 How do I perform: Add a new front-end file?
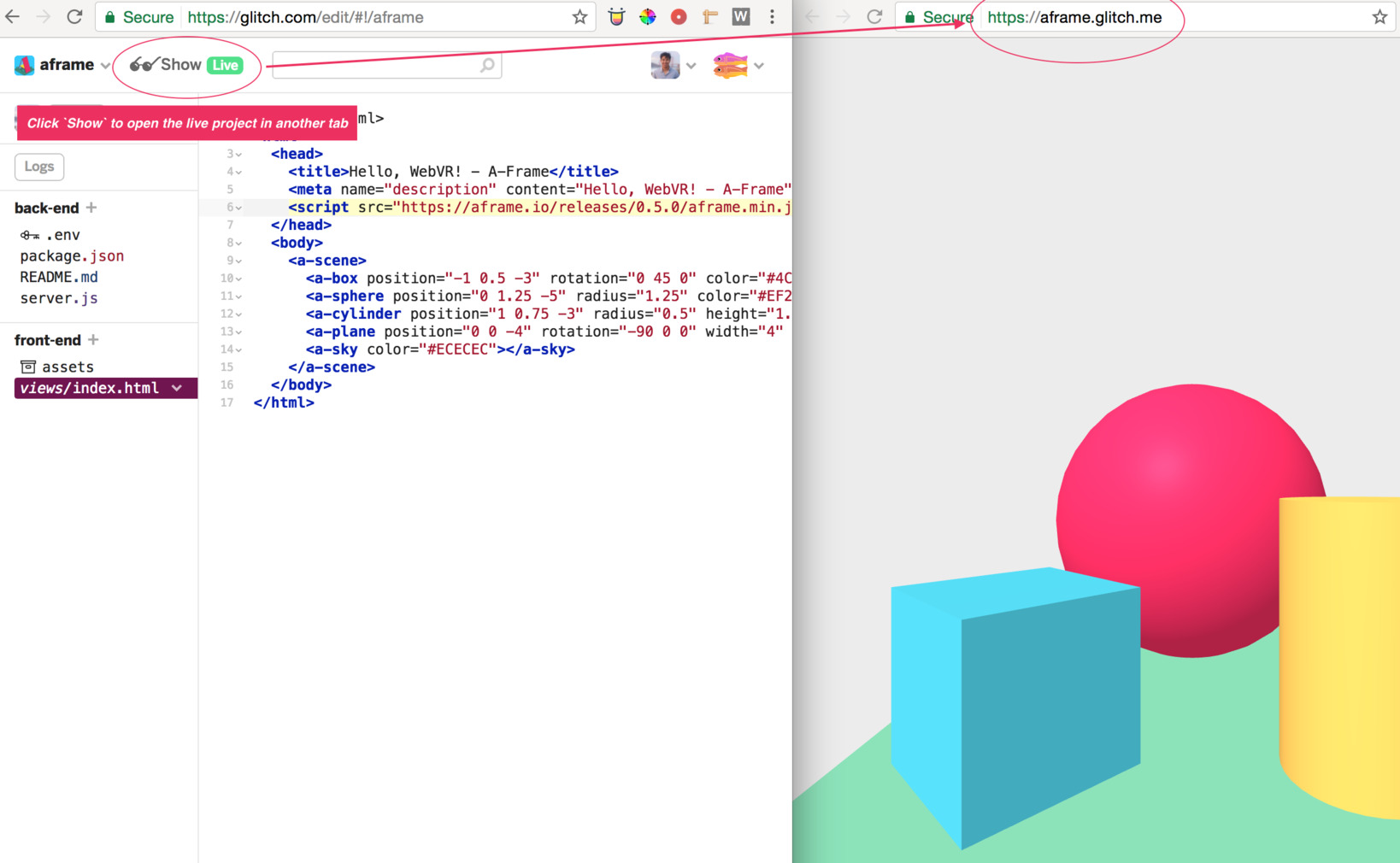93,340
